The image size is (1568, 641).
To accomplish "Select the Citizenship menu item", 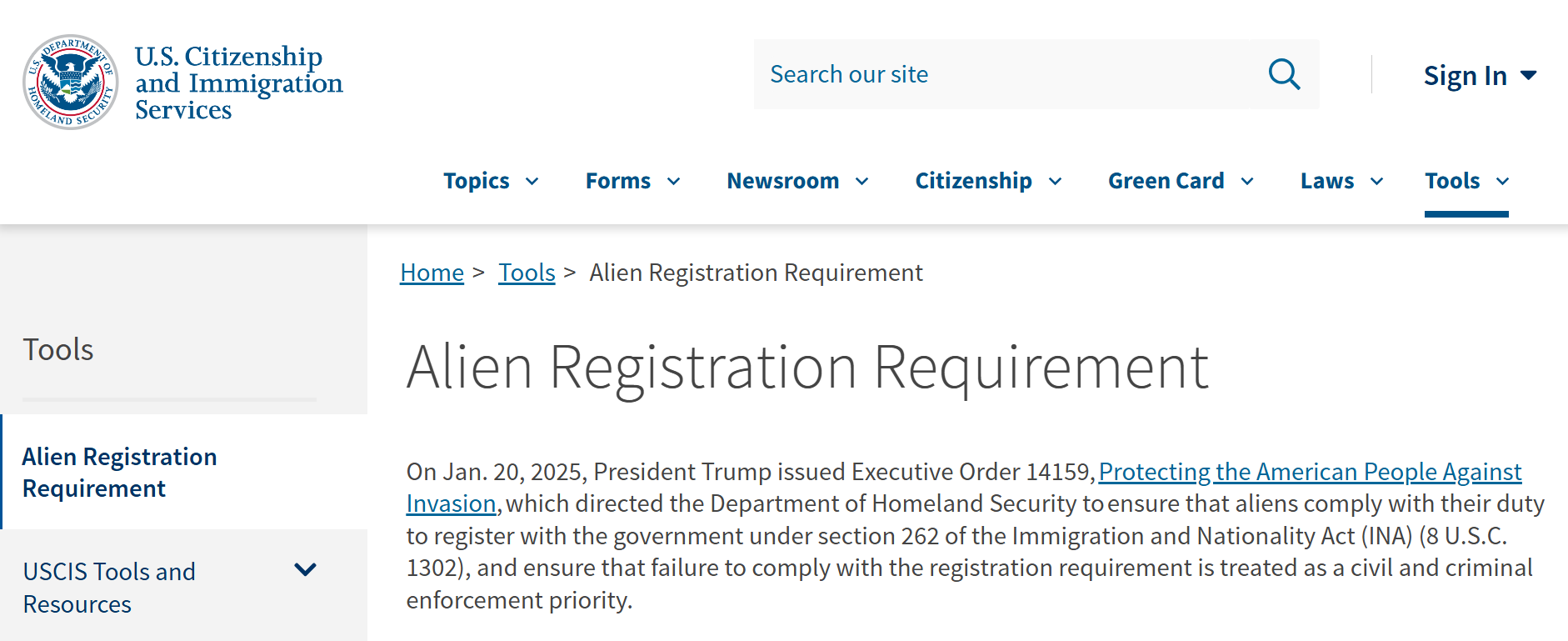I will (x=972, y=181).
